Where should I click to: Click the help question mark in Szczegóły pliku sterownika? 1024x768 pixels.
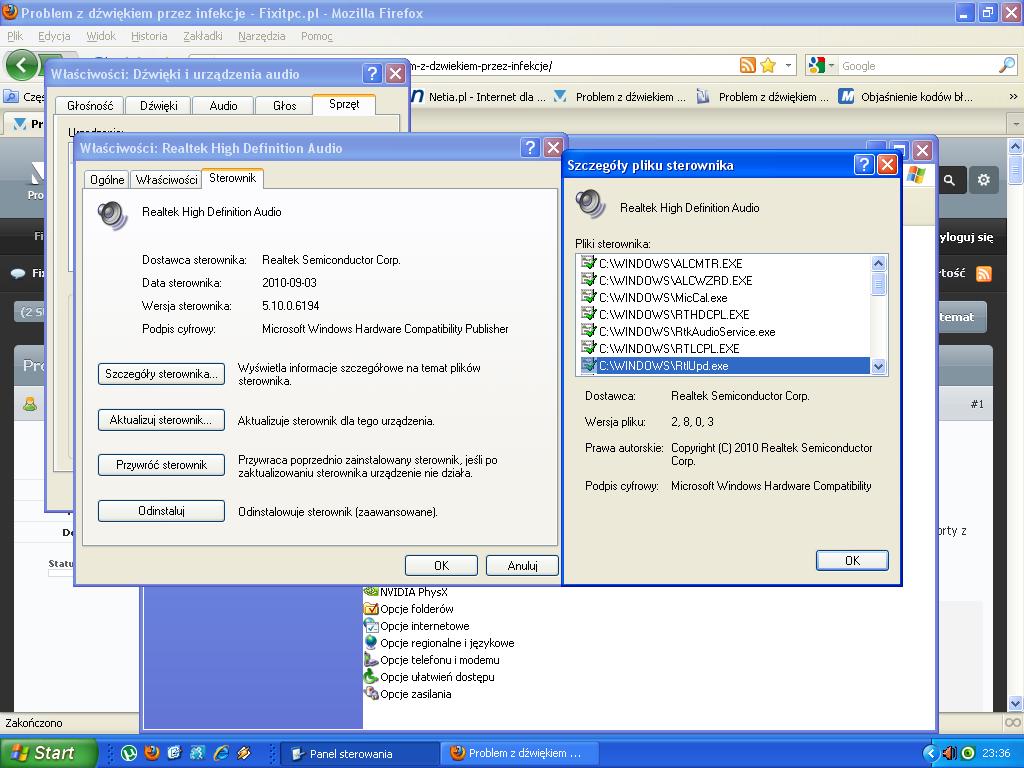click(863, 165)
